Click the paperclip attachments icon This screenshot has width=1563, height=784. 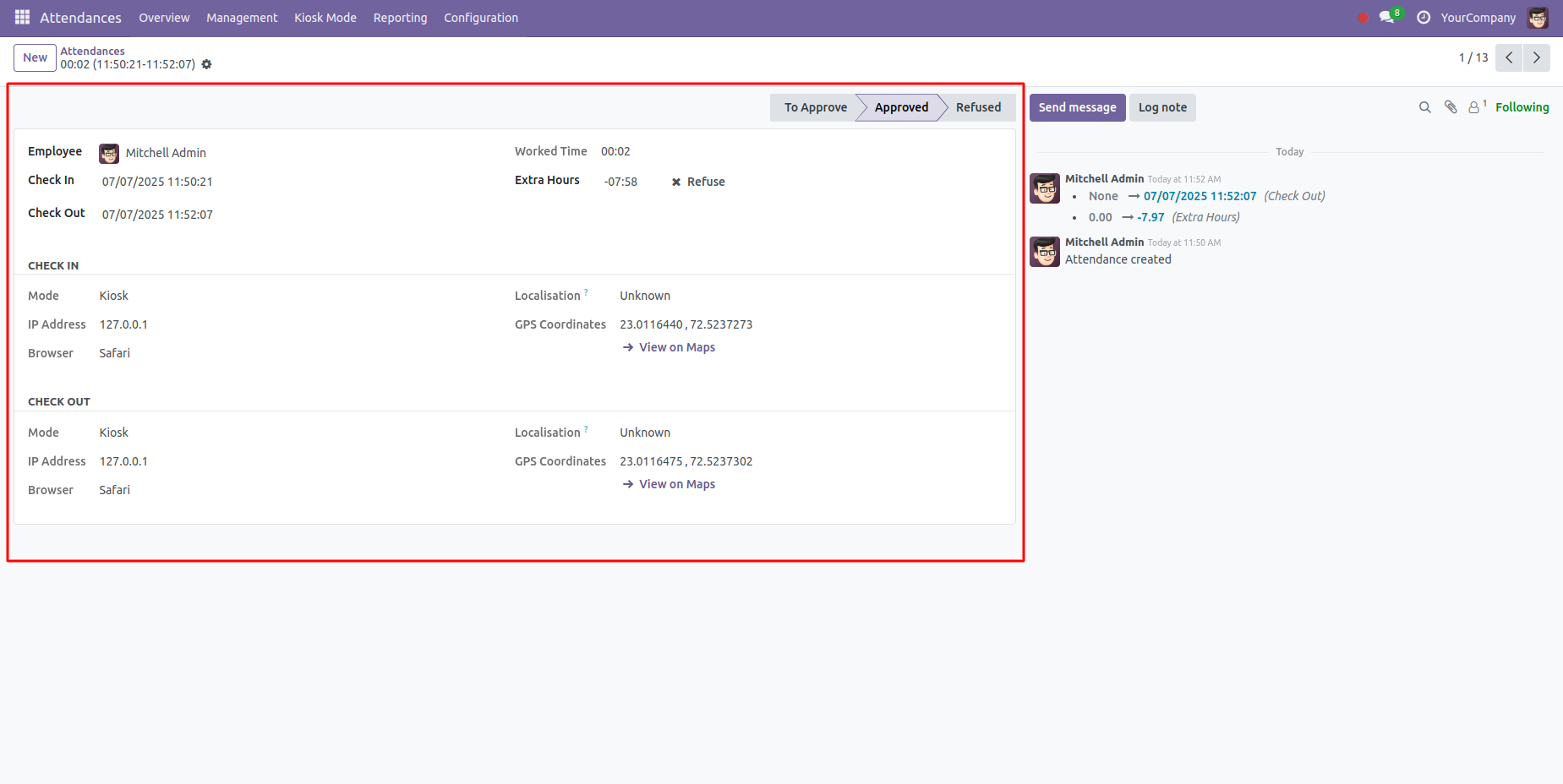1451,107
